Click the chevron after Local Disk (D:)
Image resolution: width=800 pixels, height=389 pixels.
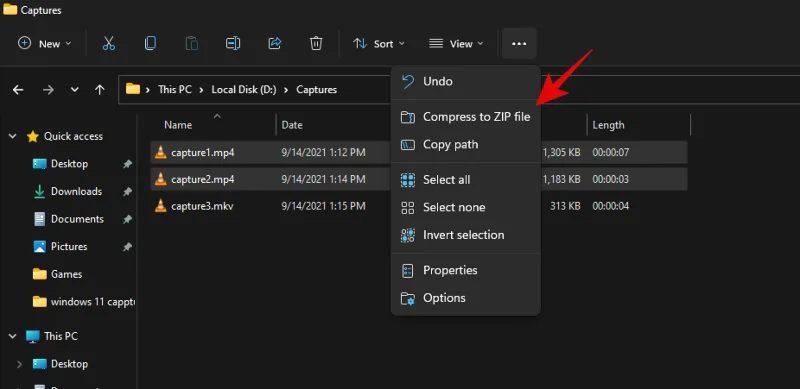click(x=286, y=90)
